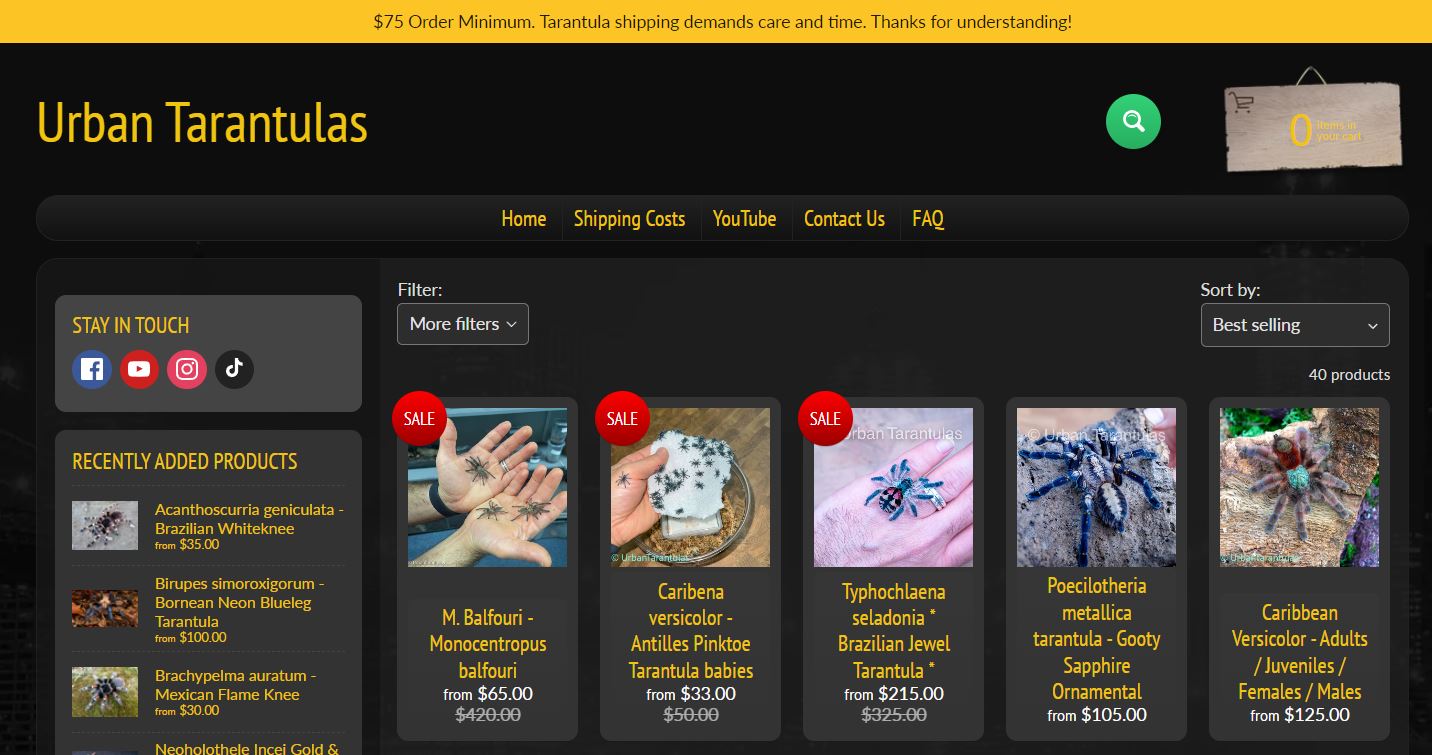Open the Caribena versicolor Antilles Pinktoe link
The height and width of the screenshot is (755, 1432).
pos(691,631)
